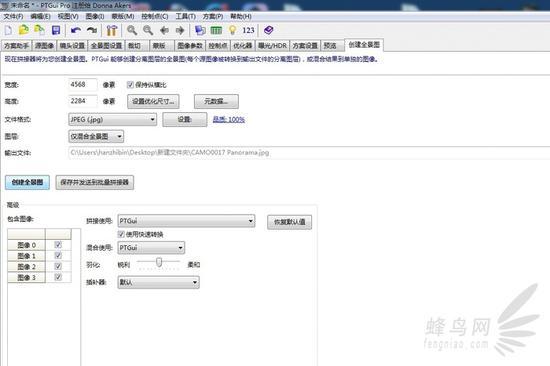Open the 方案(P) menu

click(213, 16)
